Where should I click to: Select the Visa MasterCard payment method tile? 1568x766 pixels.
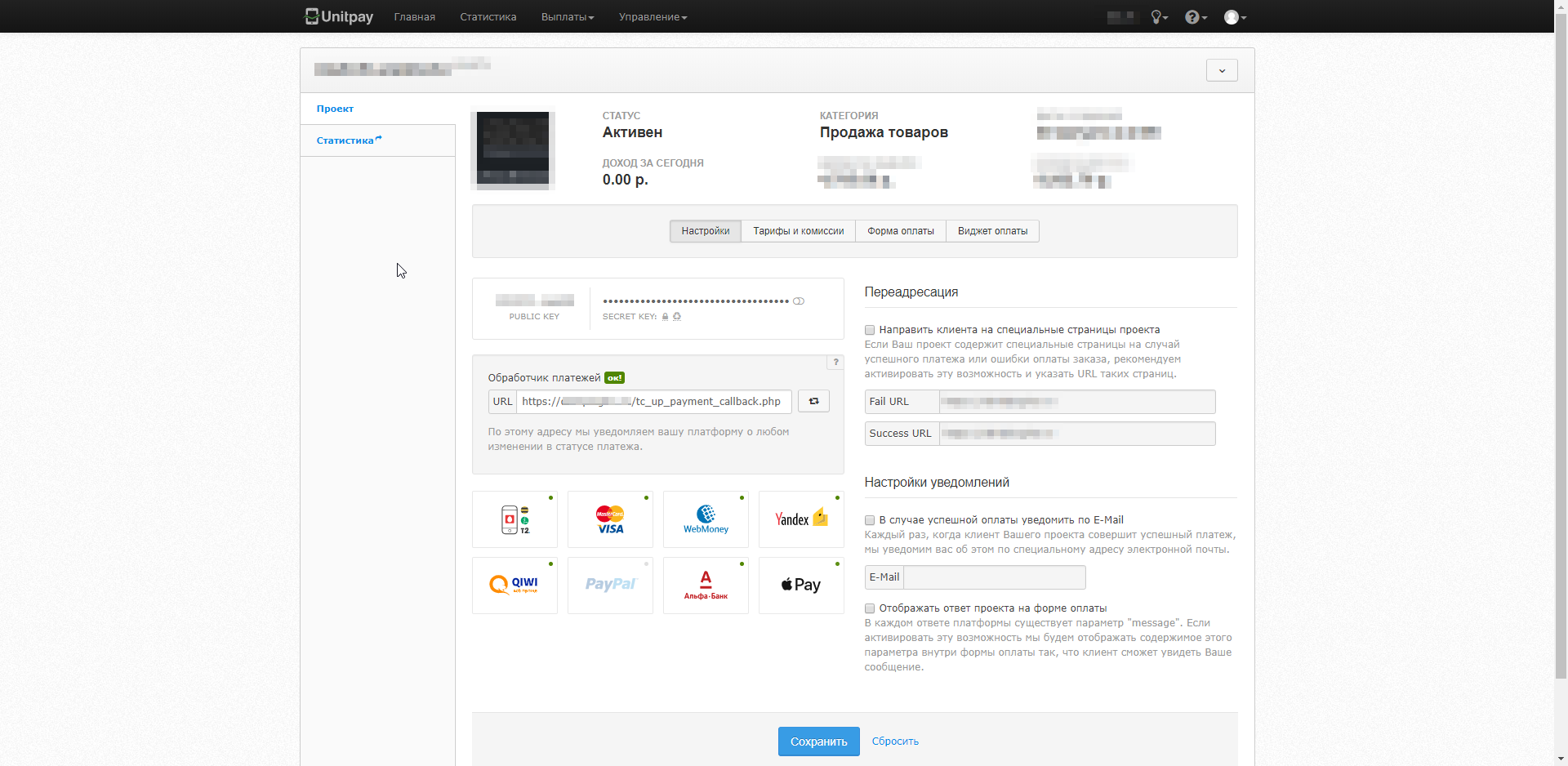[x=610, y=519]
